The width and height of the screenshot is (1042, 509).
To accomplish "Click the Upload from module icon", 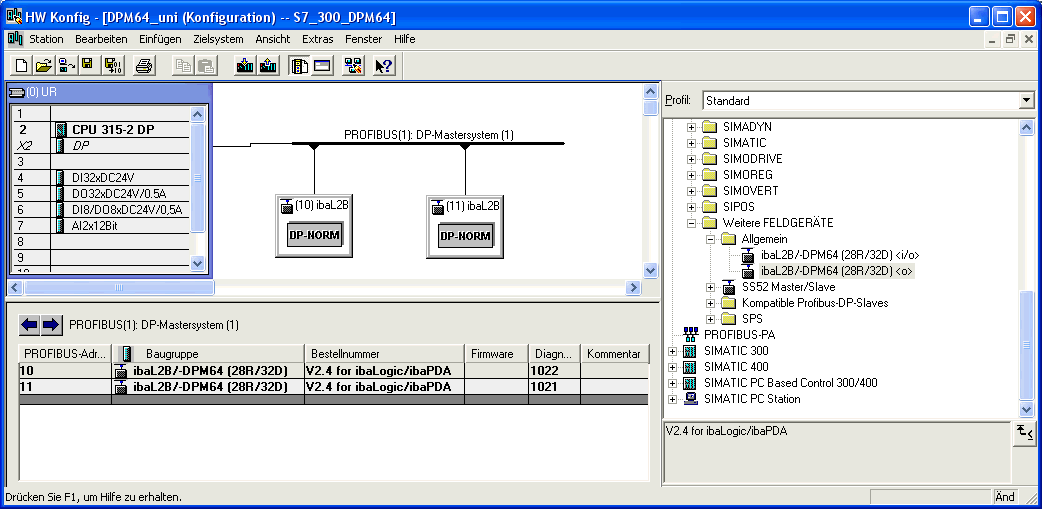I will 268,66.
